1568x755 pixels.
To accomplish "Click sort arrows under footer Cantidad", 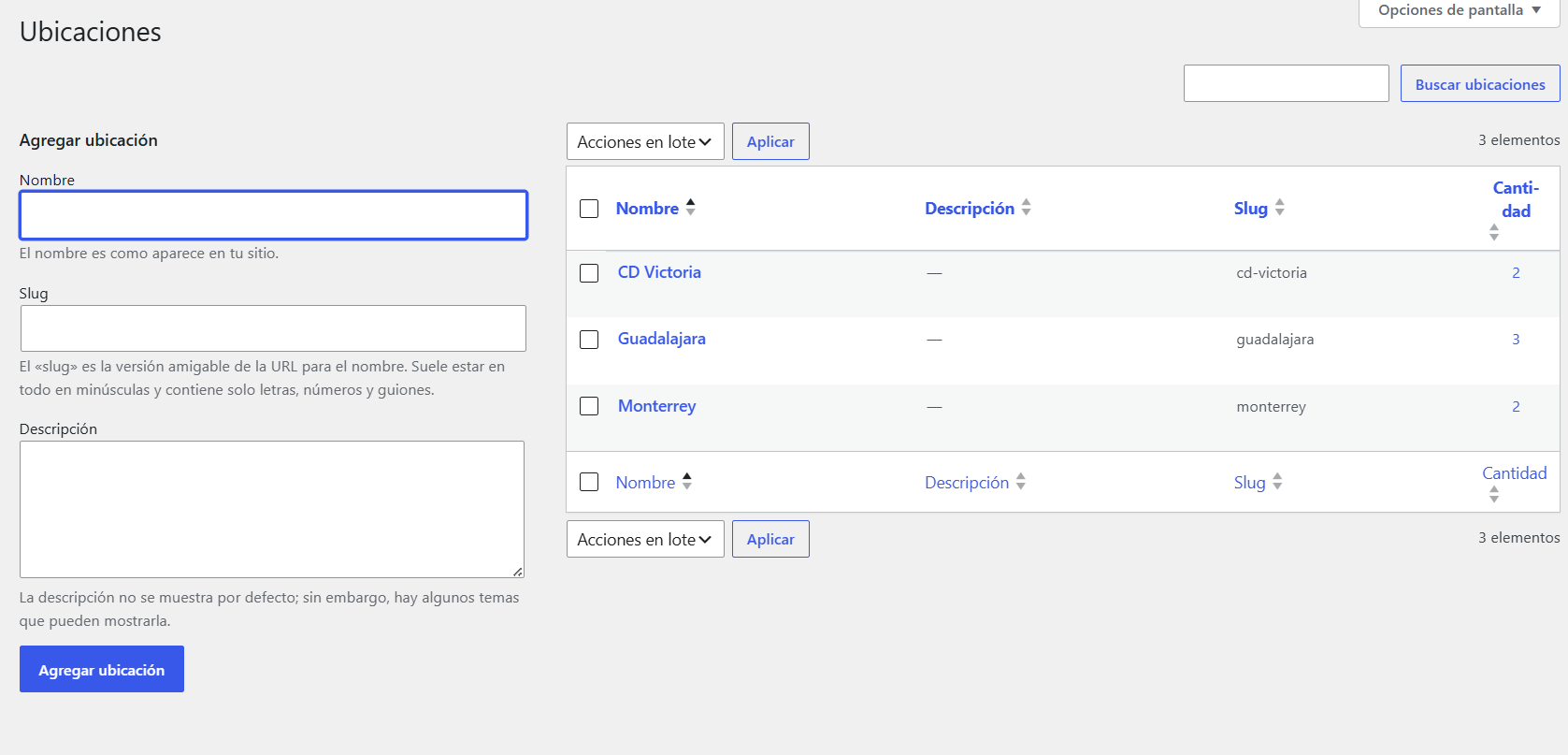I will coord(1494,495).
